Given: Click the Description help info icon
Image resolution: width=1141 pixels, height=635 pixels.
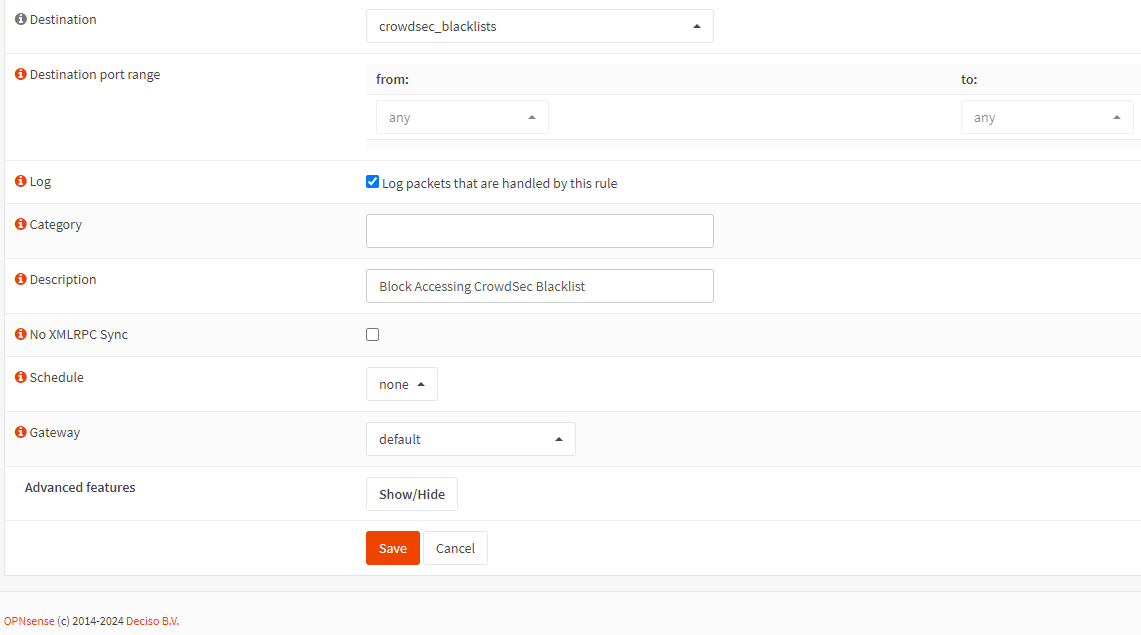Looking at the screenshot, I should 18,279.
